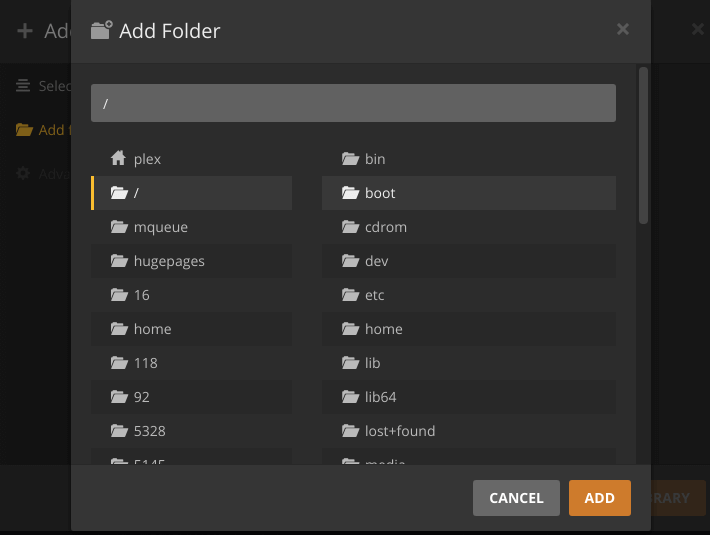Select the dev folder
This screenshot has height=535, width=710.
point(376,261)
